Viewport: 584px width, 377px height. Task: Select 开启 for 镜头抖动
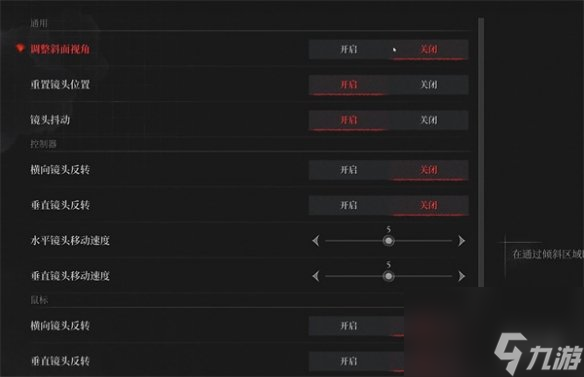coord(349,120)
